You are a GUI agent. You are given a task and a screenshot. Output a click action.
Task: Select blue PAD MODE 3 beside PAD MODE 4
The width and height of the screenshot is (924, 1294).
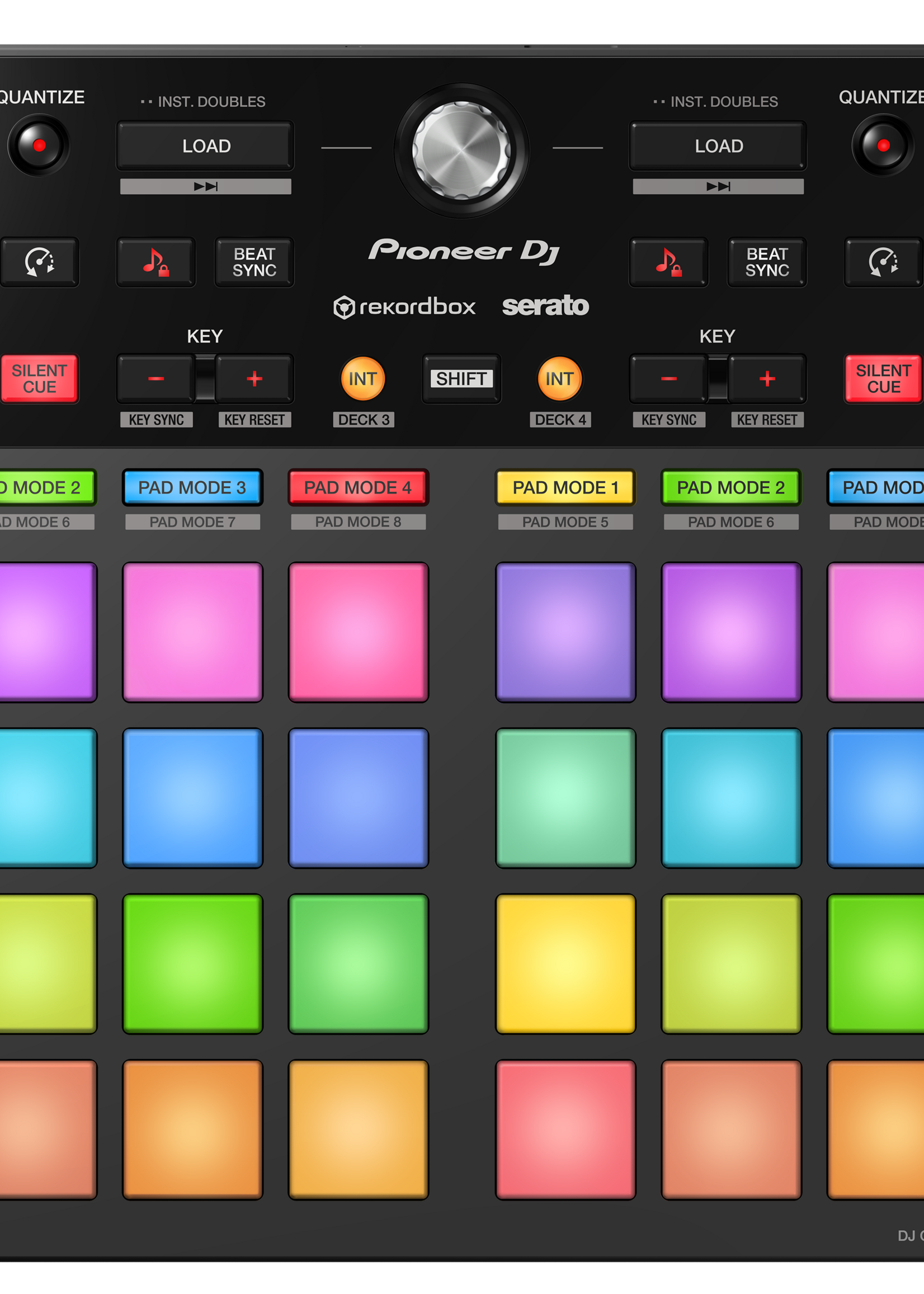(192, 487)
